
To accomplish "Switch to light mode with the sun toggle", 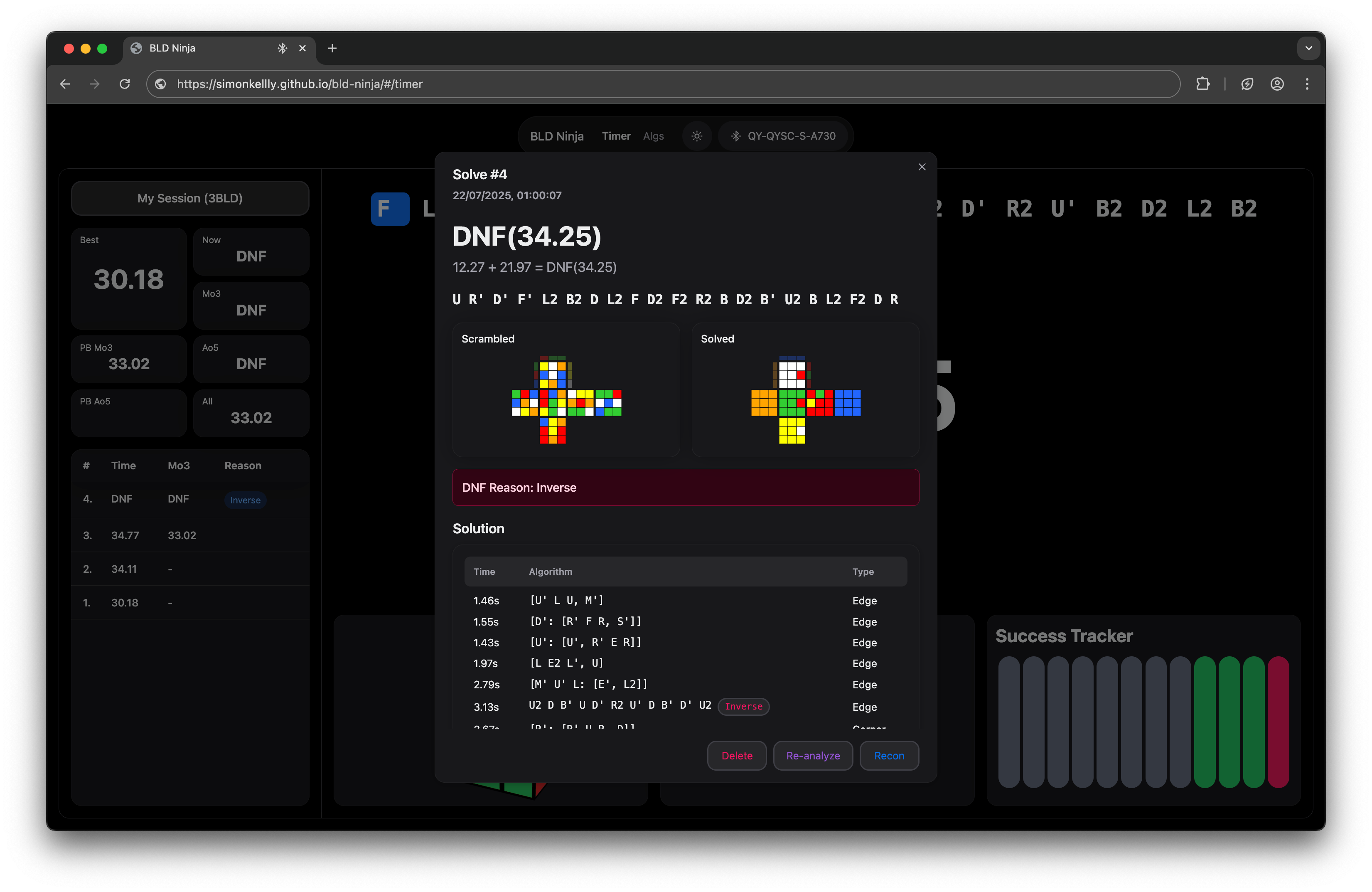I will pos(697,136).
